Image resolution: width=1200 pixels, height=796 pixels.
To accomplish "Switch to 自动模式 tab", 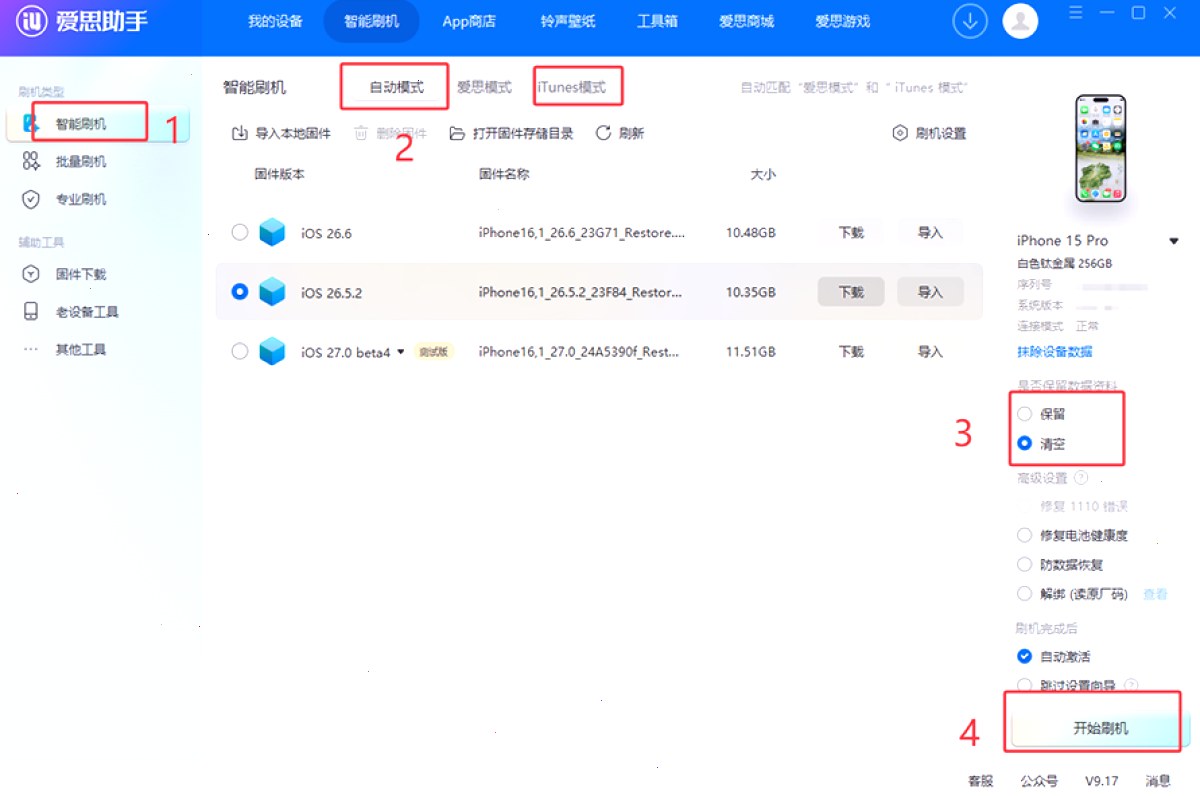I will tap(396, 87).
